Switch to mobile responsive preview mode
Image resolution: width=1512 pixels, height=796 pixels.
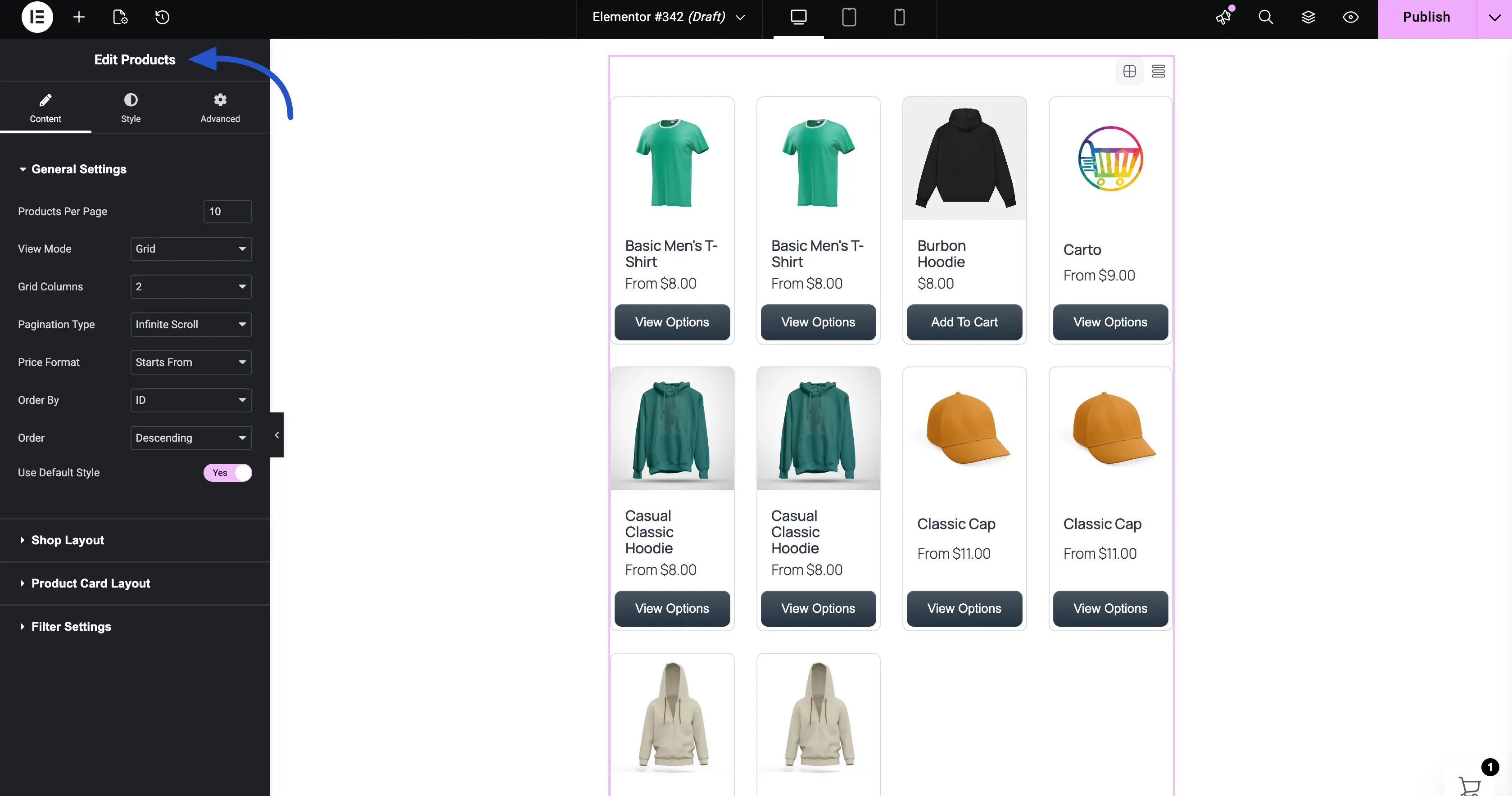point(899,17)
